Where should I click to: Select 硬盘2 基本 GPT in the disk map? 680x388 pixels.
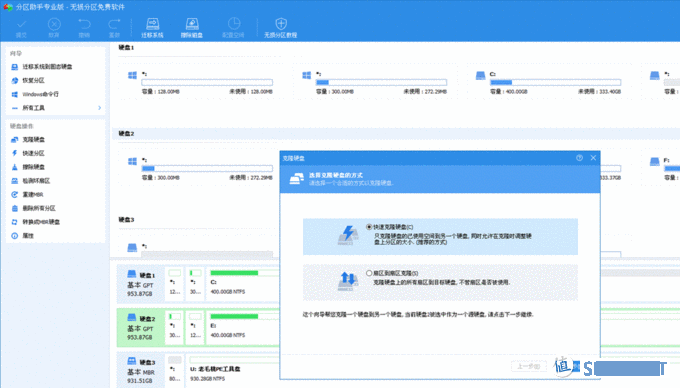pyautogui.click(x=141, y=327)
